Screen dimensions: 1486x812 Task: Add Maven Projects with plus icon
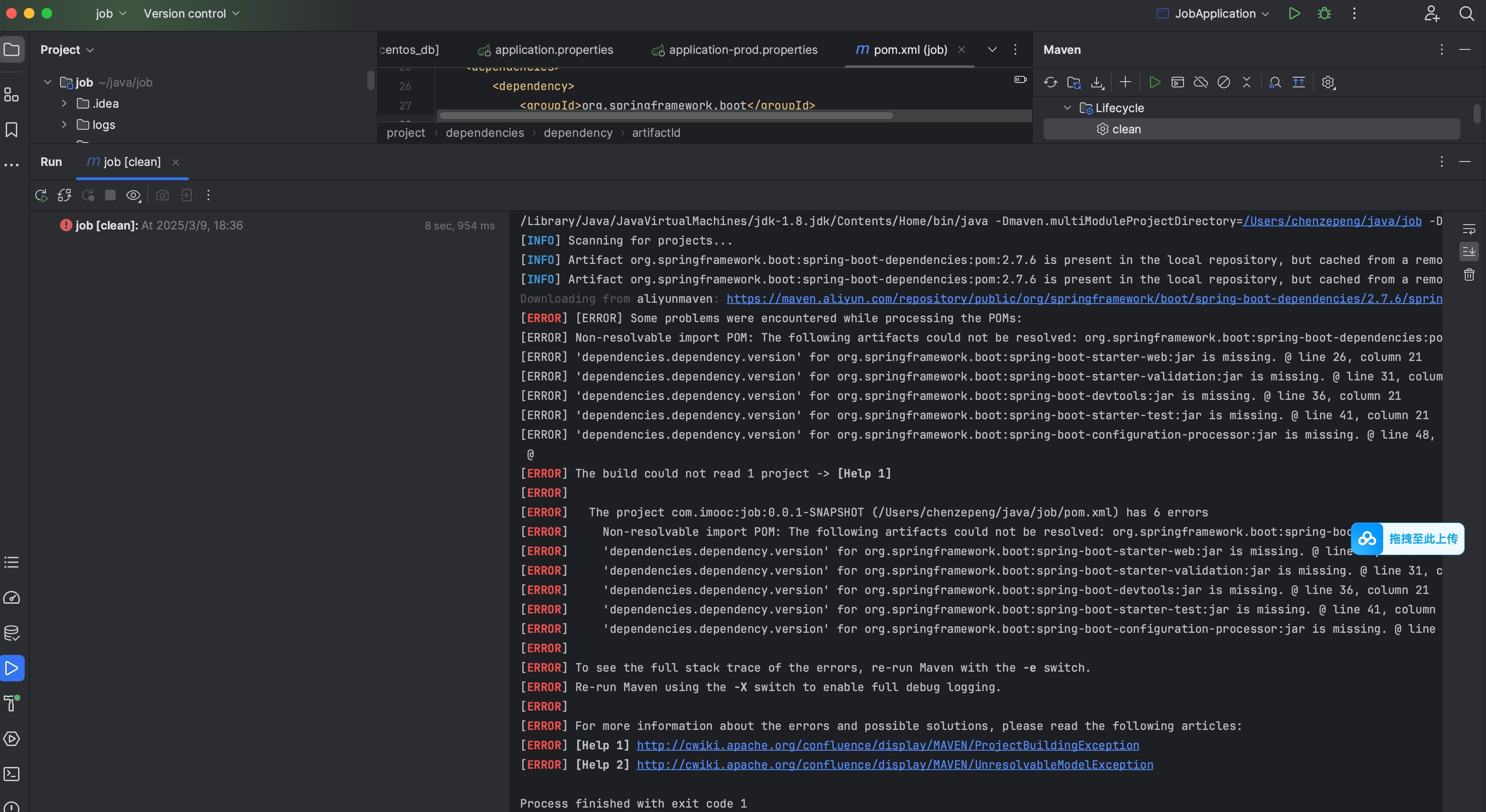coord(1125,82)
